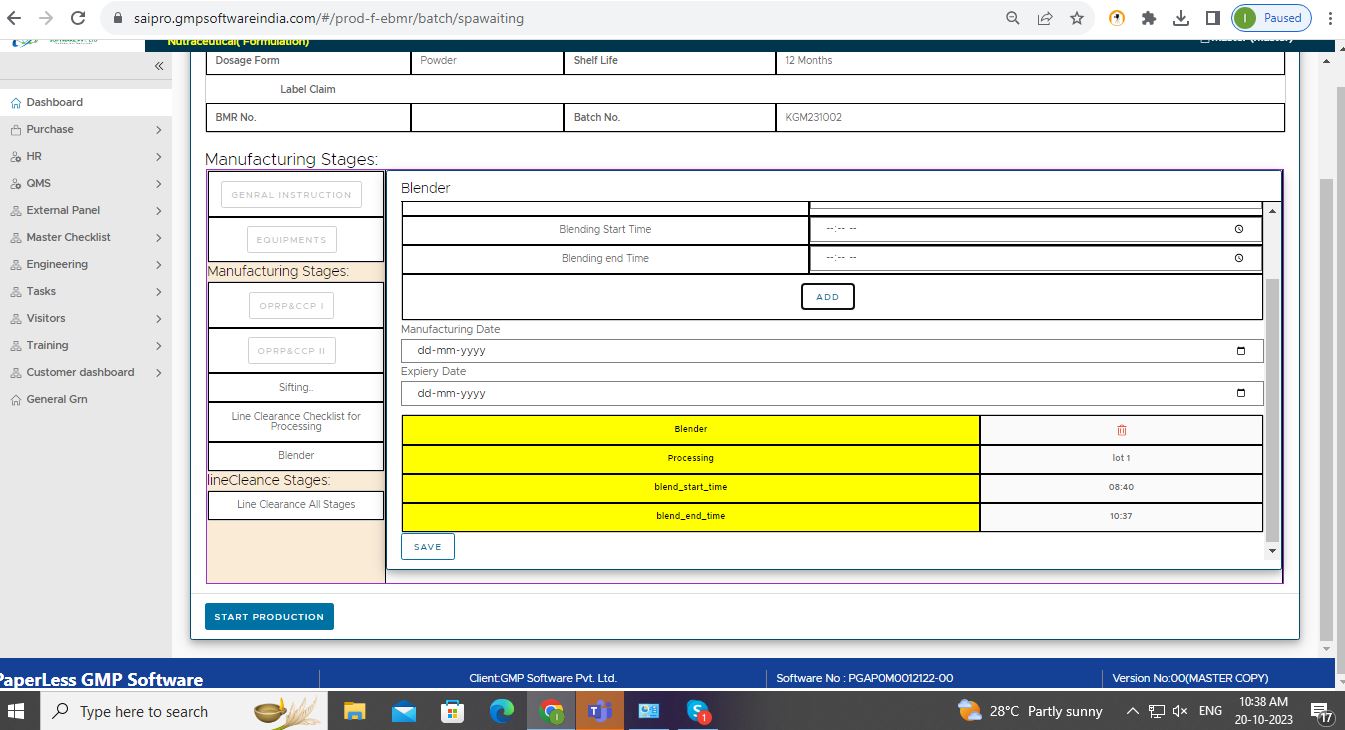Viewport: 1345px width, 730px height.
Task: Click the ADD button
Action: pos(827,297)
